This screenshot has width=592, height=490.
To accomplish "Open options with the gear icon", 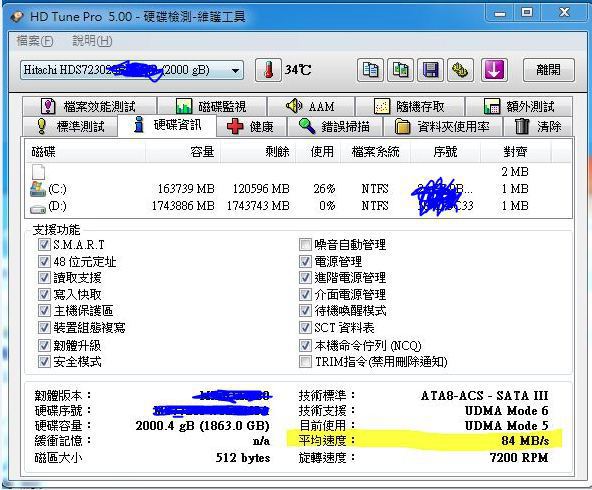I will tap(460, 70).
